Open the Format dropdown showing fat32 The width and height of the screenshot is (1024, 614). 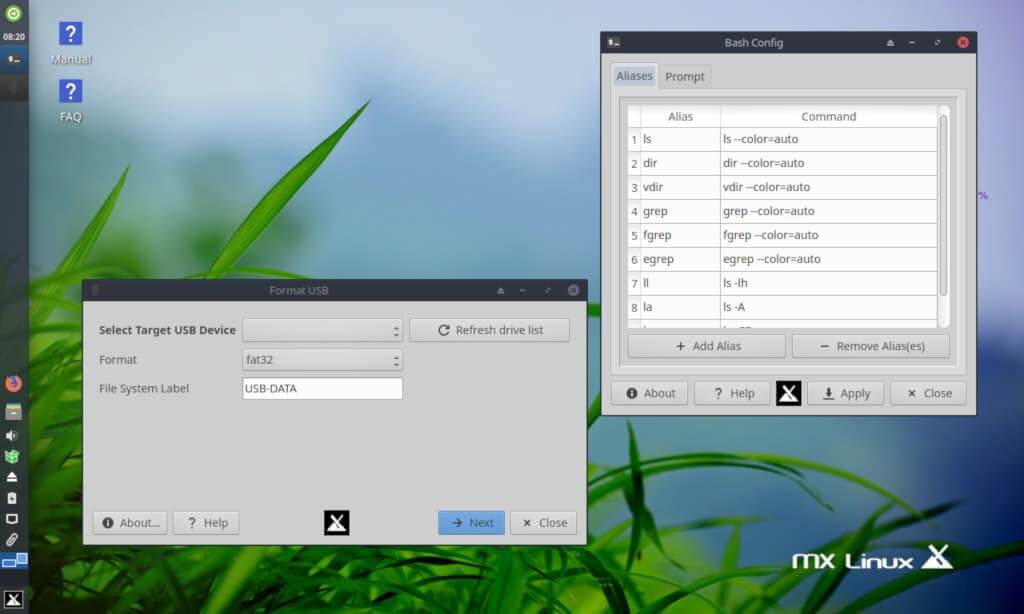click(322, 359)
